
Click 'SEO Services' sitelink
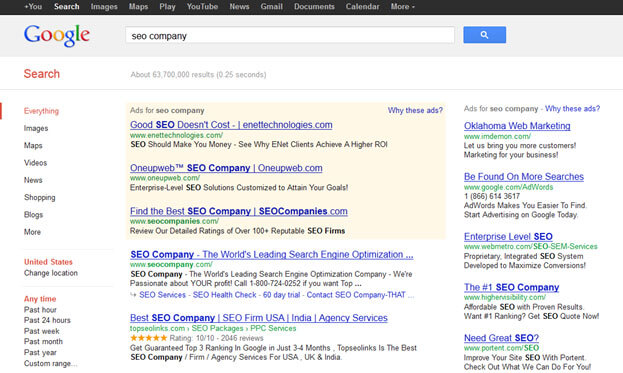163,295
